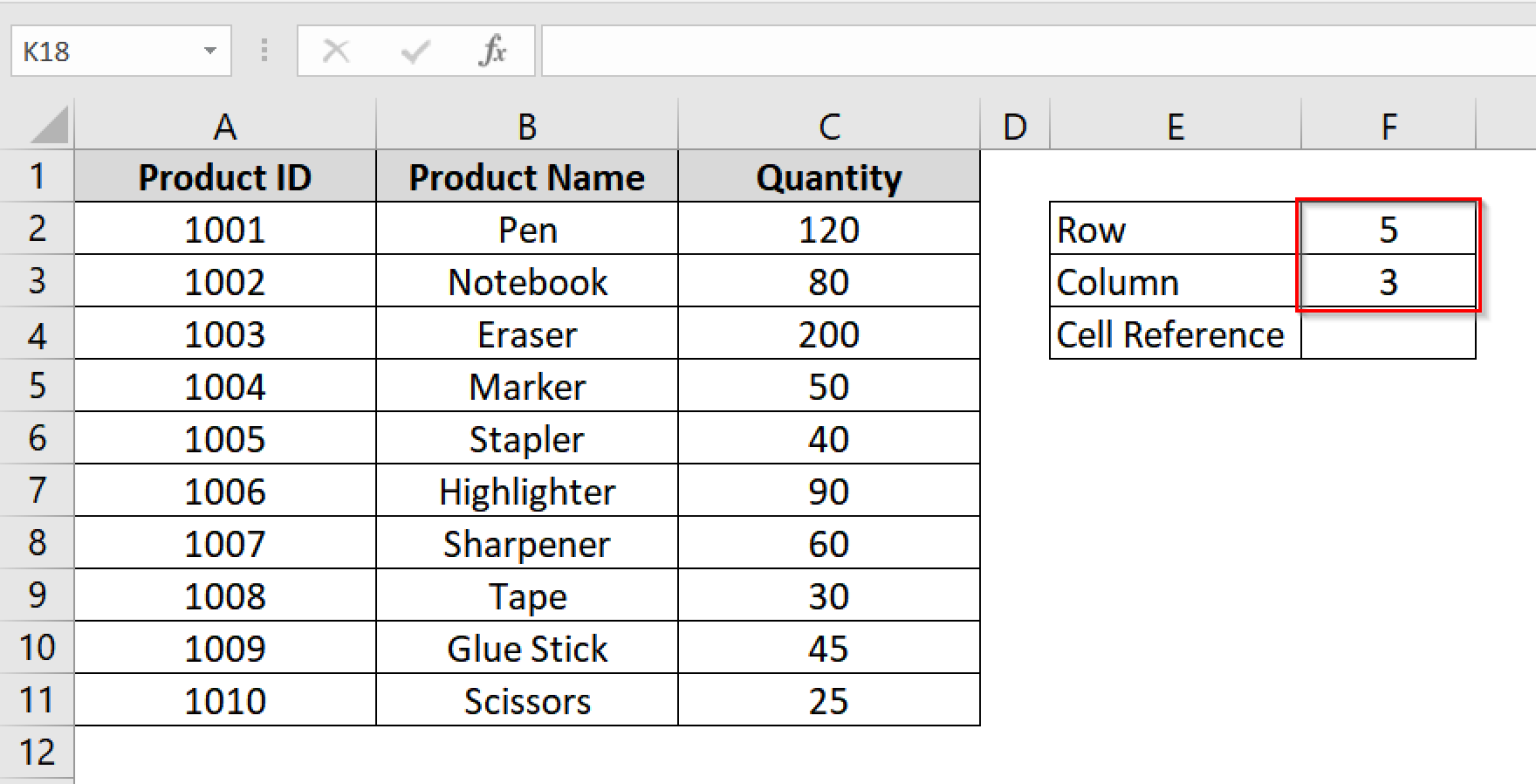Select the Quantity header cell

tap(828, 177)
